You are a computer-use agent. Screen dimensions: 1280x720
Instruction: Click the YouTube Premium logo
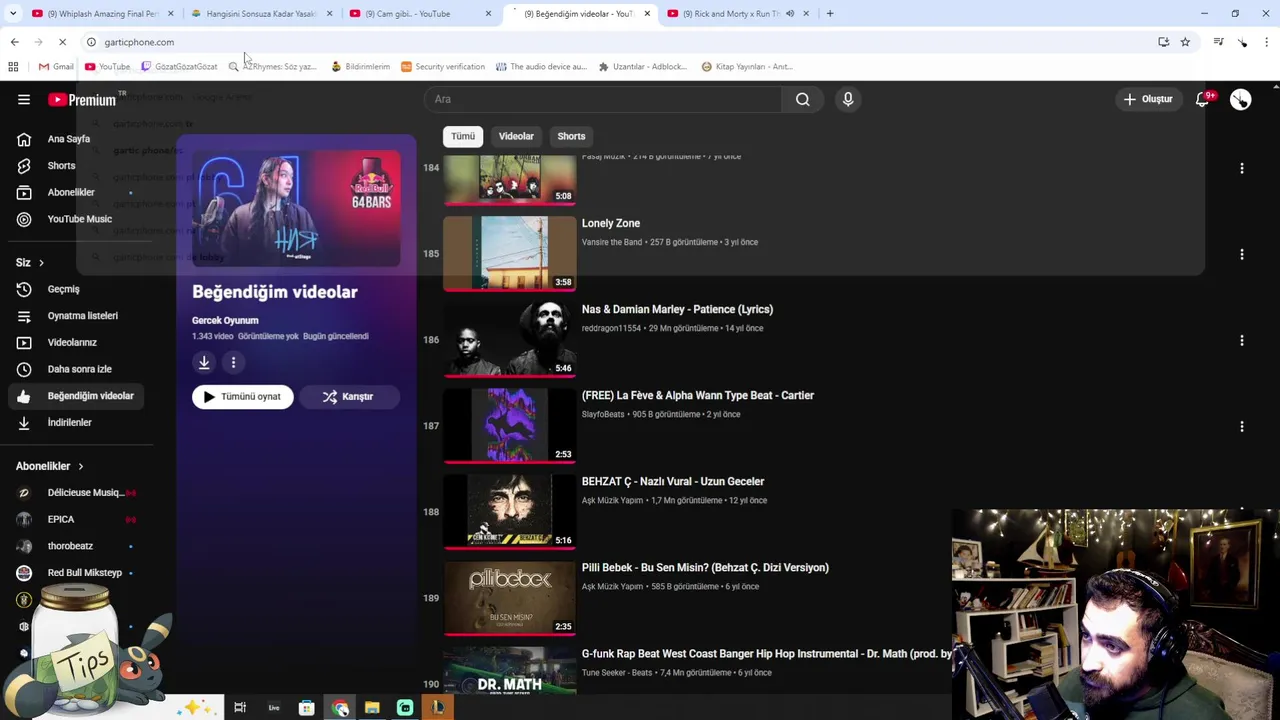pyautogui.click(x=82, y=99)
